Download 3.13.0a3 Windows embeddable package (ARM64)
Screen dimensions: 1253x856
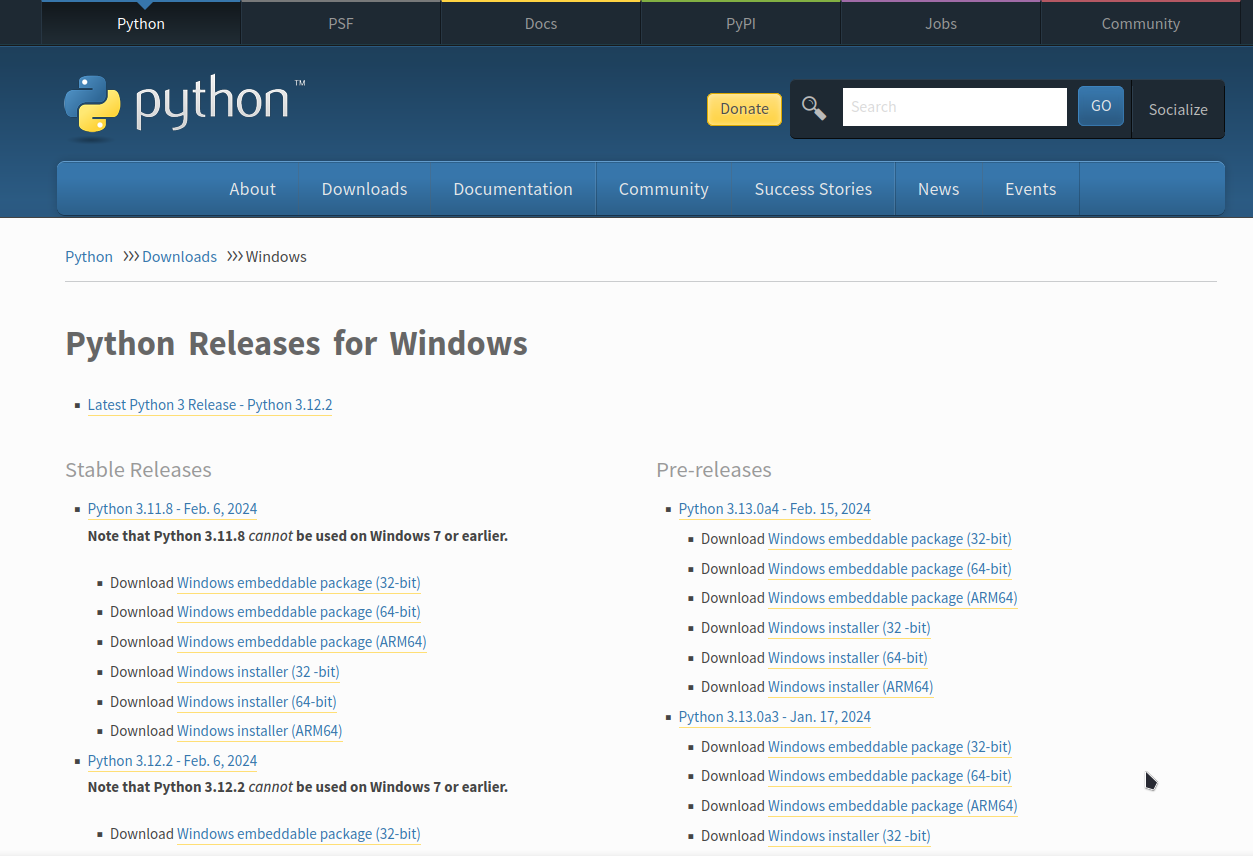893,806
